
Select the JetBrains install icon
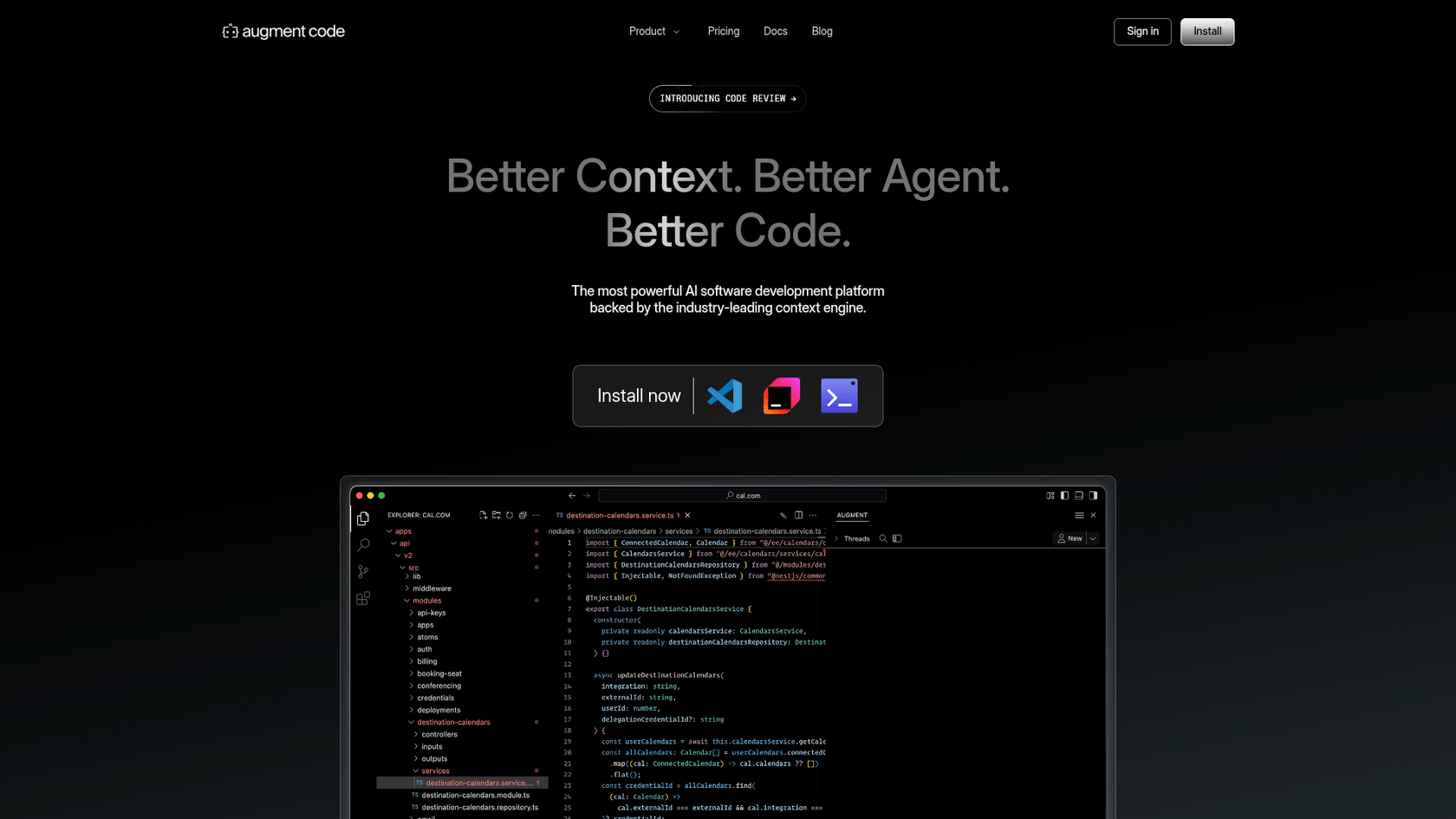point(782,395)
